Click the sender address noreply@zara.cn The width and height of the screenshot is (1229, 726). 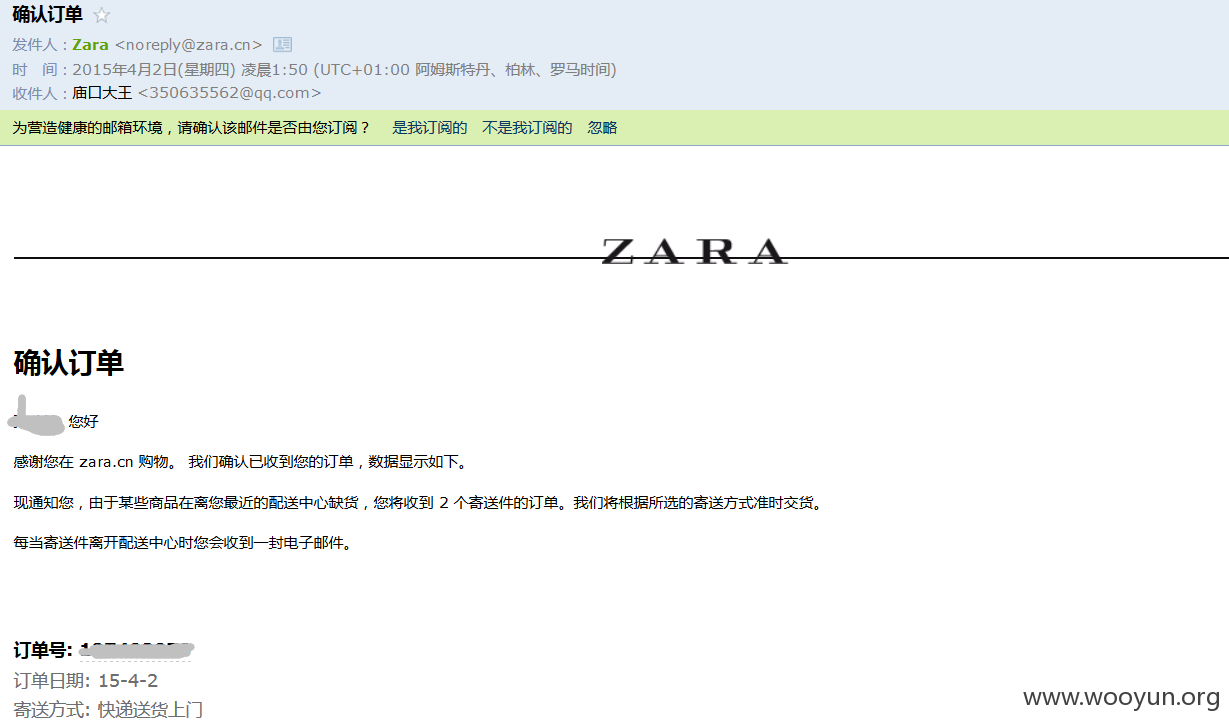pos(188,44)
